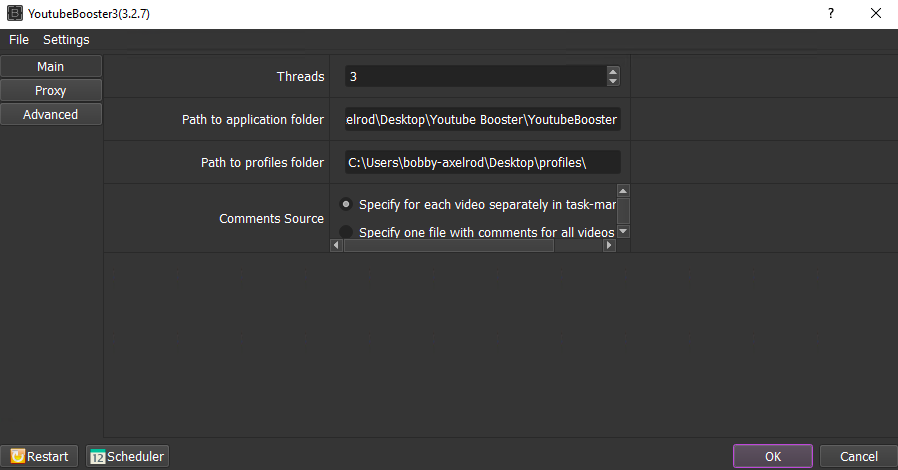Click Comments Source scroll left arrow
The width and height of the screenshot is (898, 470).
click(337, 245)
